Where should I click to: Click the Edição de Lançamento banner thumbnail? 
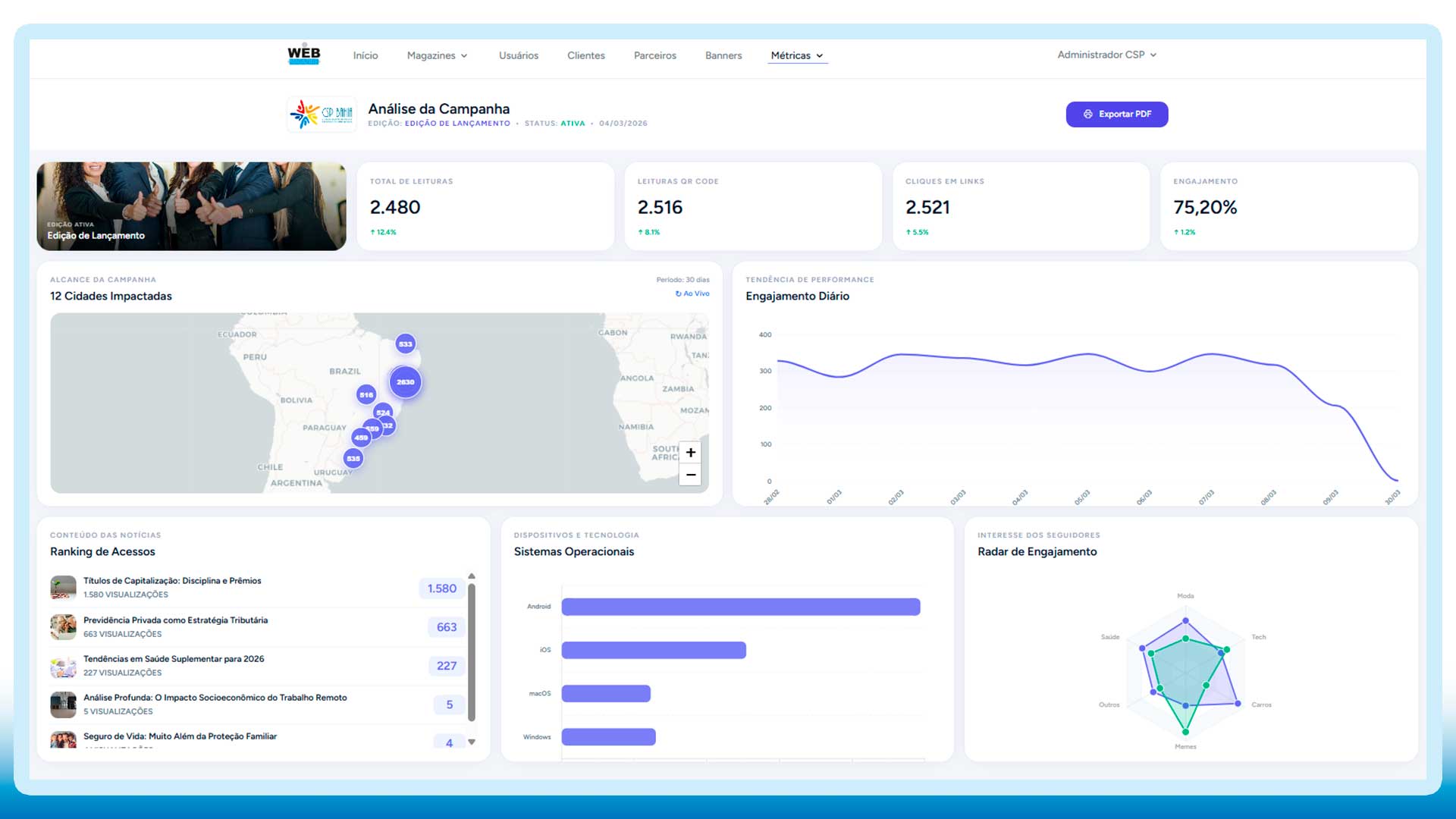tap(191, 206)
